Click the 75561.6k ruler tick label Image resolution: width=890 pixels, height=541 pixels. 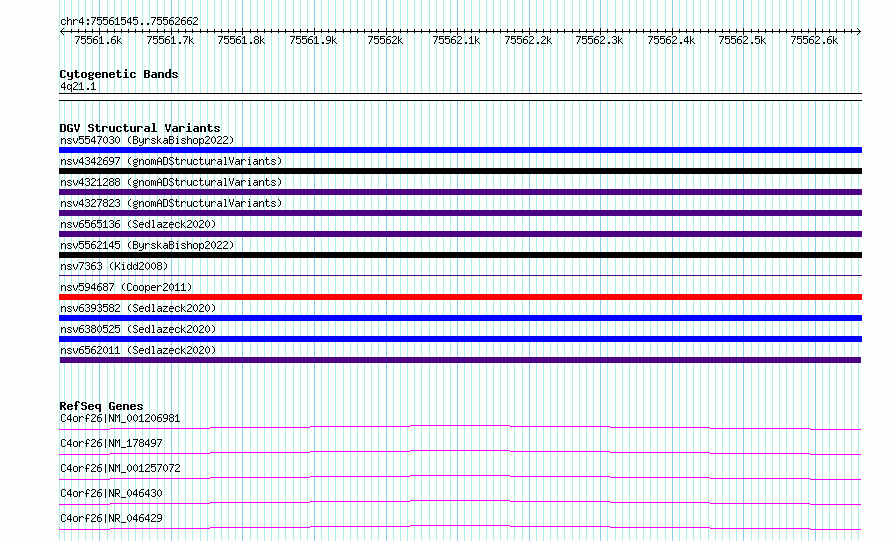(98, 40)
